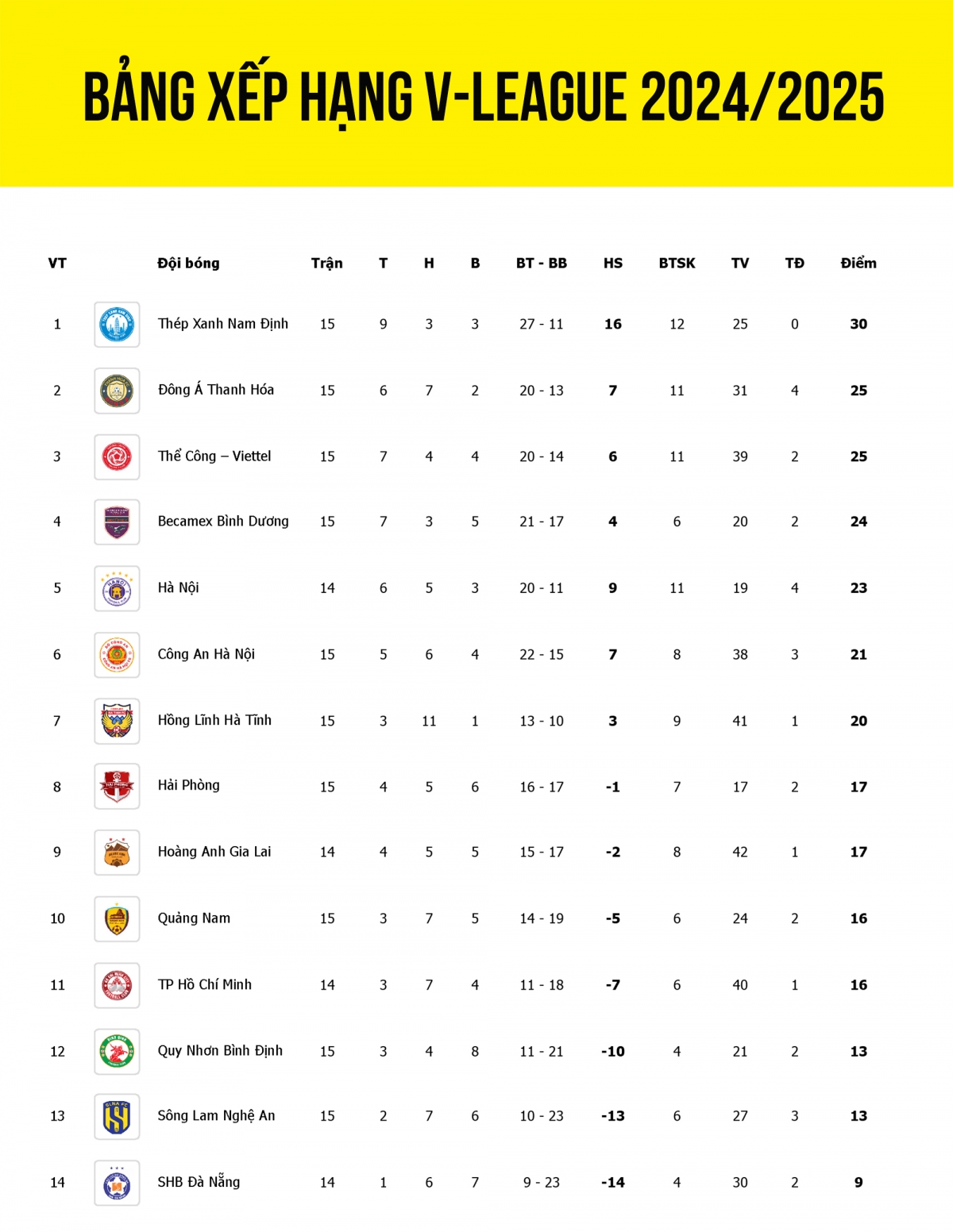Click the Đội bóng column header

click(188, 264)
